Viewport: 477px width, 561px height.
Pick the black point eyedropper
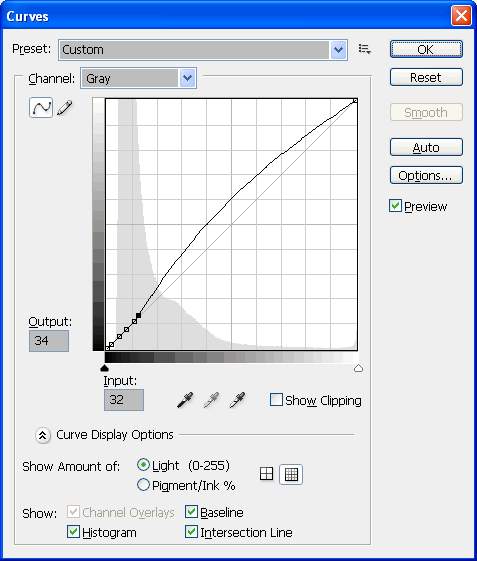pyautogui.click(x=185, y=400)
